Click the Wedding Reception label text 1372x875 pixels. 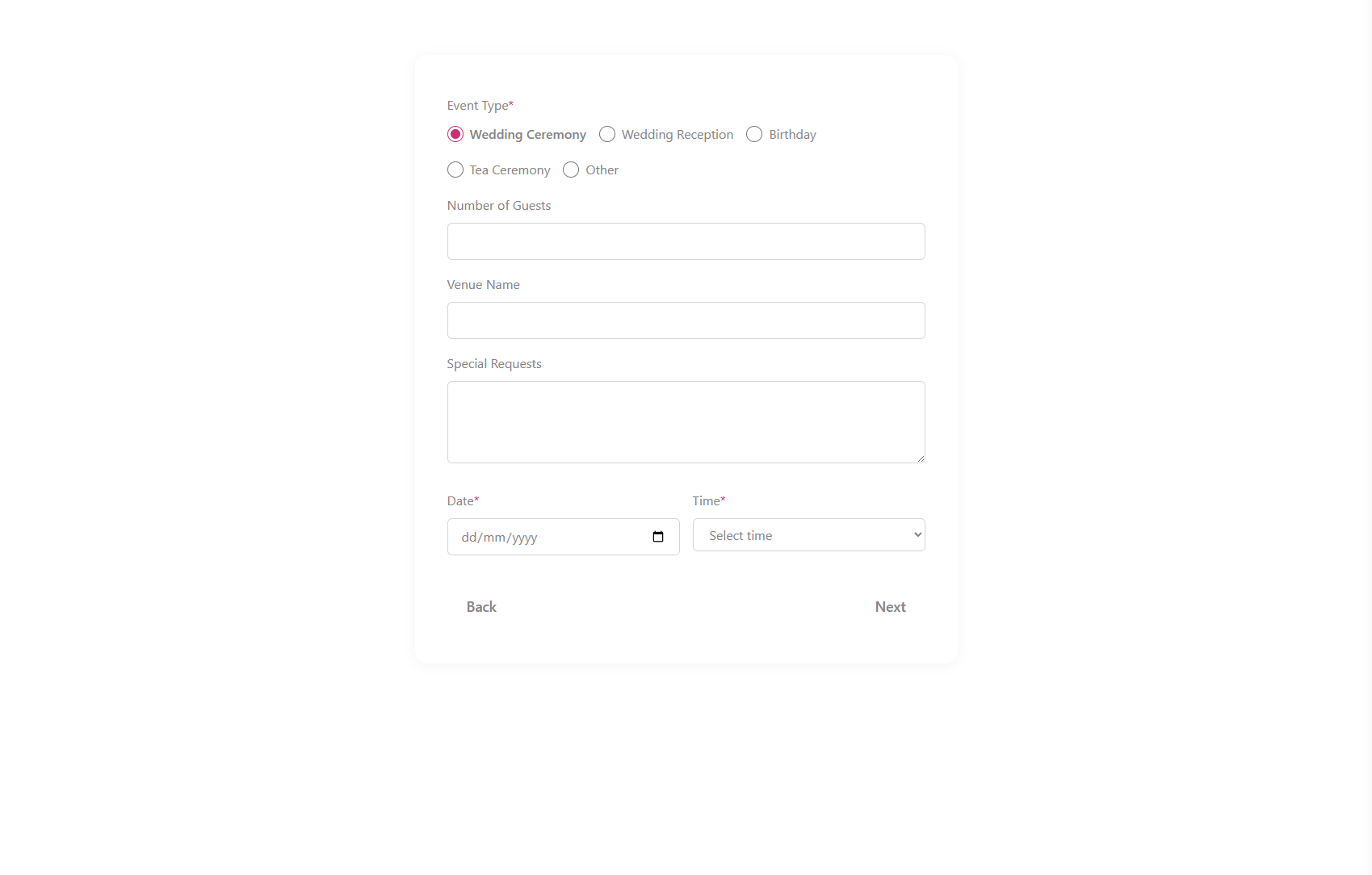678,135
